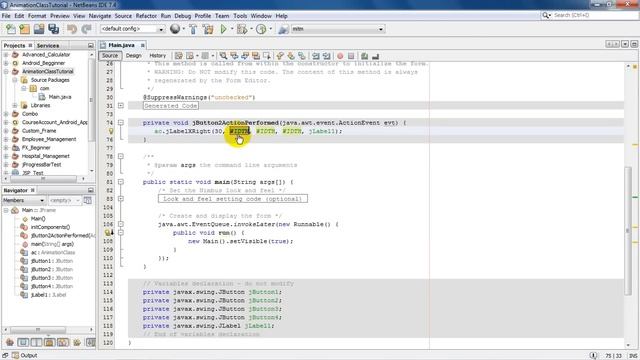640x360 pixels.
Task: Expand the Libraries node
Action: tap(15, 105)
